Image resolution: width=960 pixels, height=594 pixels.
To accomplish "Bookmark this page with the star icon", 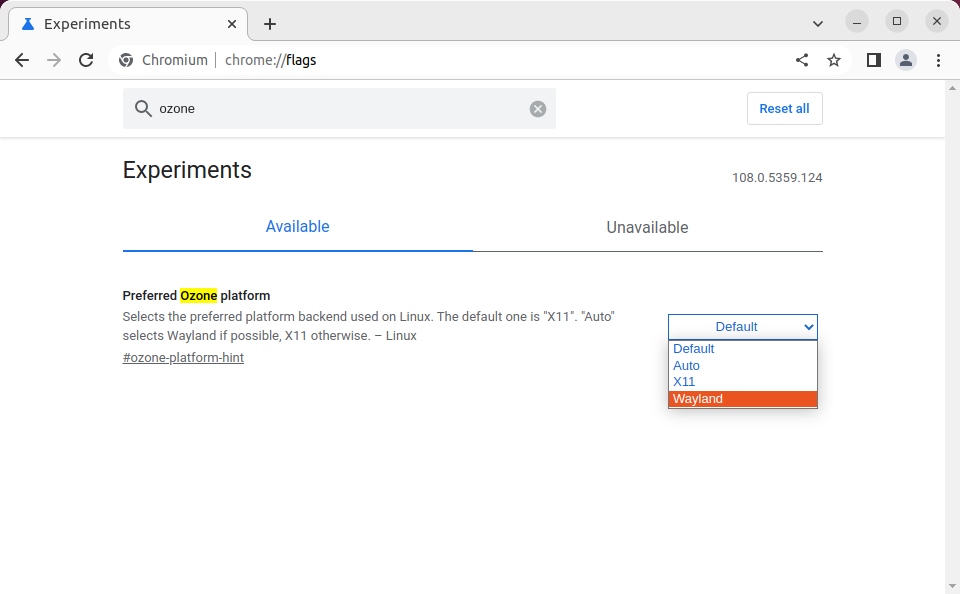I will pyautogui.click(x=834, y=60).
